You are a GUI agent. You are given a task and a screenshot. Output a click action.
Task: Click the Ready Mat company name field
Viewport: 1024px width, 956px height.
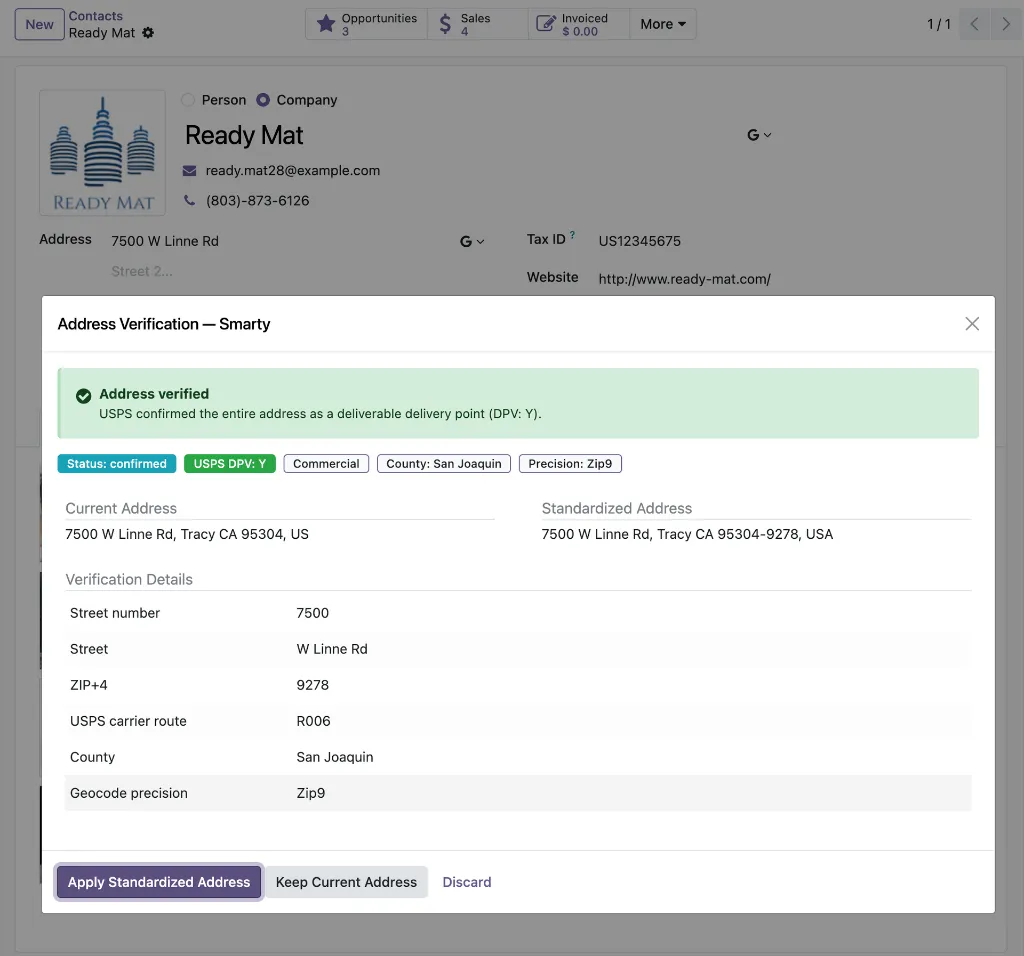(244, 135)
